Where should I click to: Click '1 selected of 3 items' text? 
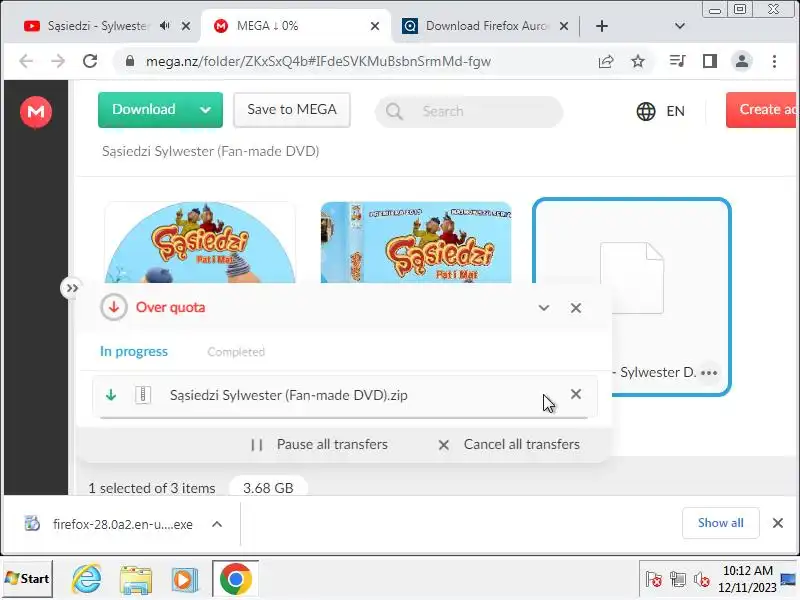pos(152,488)
